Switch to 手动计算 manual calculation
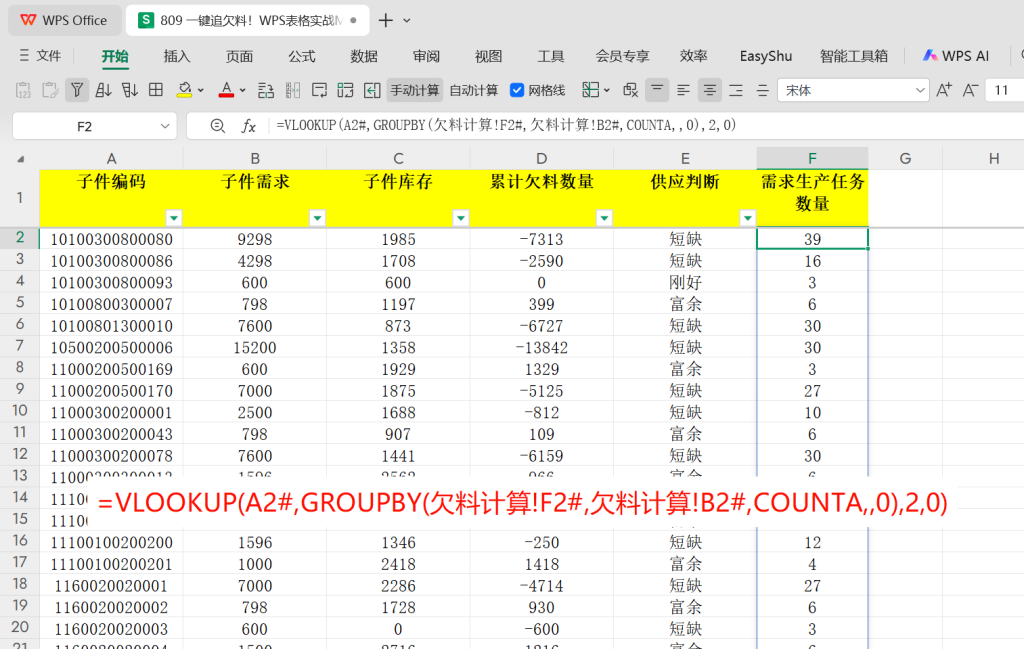This screenshot has width=1024, height=649. (x=415, y=90)
